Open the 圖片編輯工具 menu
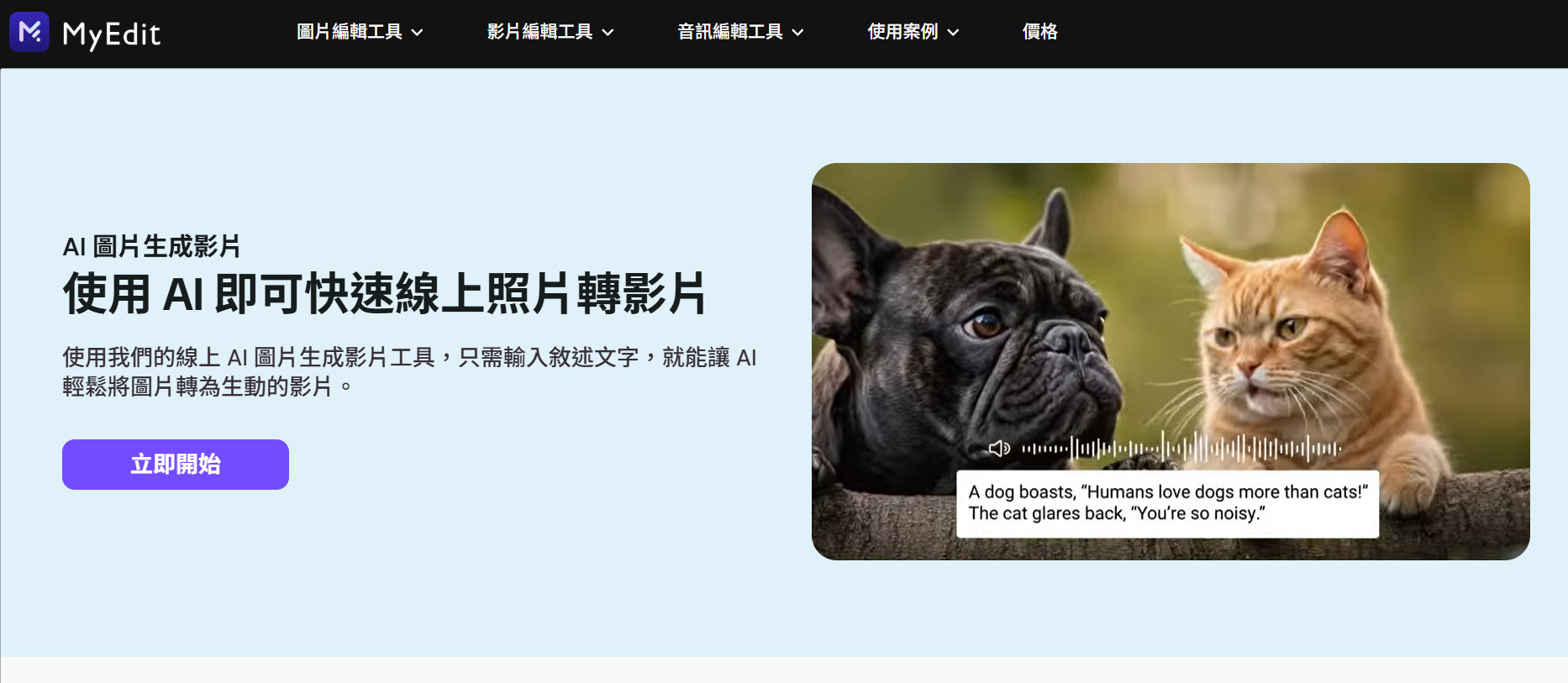Image resolution: width=1568 pixels, height=683 pixels. pyautogui.click(x=360, y=32)
